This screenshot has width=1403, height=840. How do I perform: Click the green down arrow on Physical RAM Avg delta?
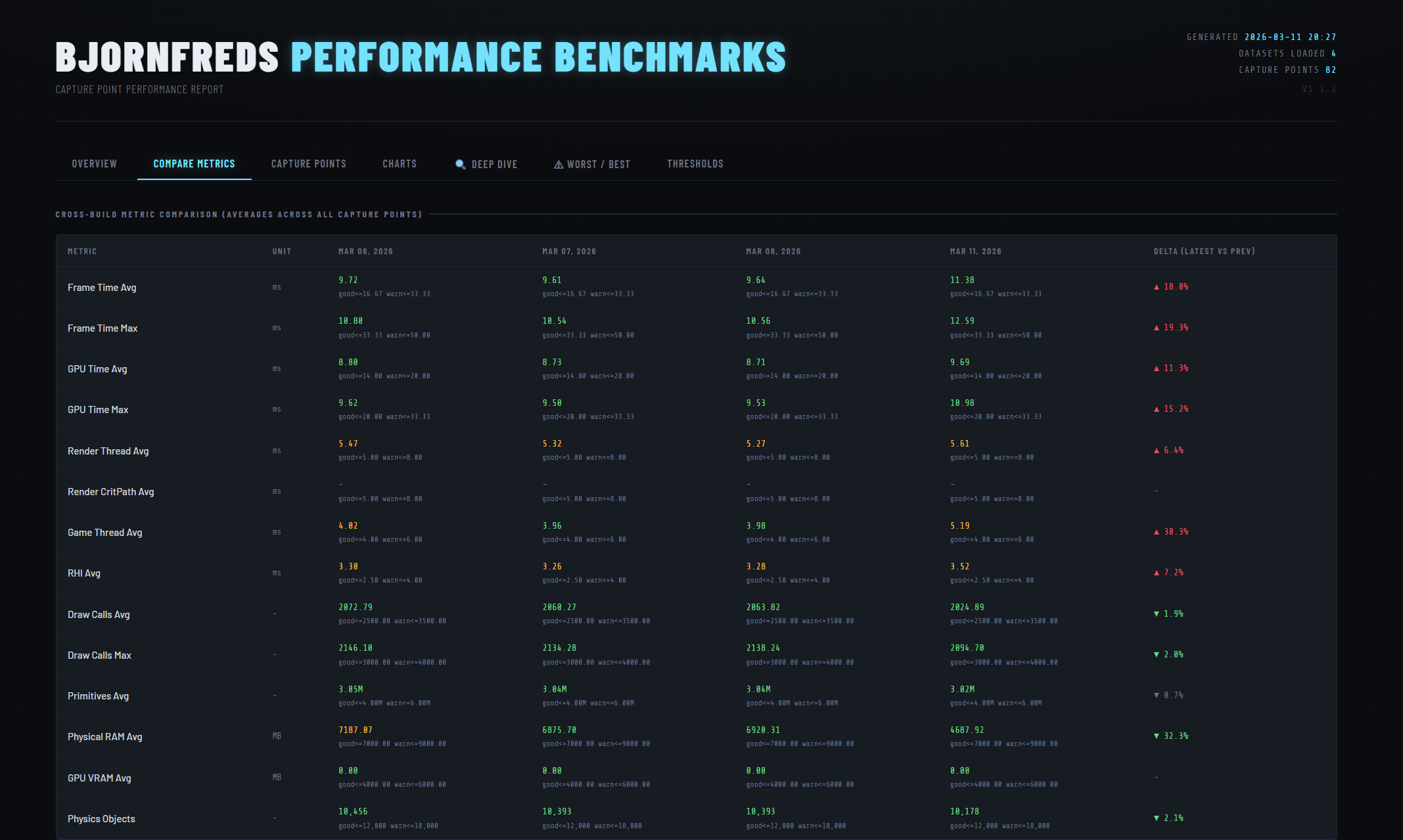1157,736
